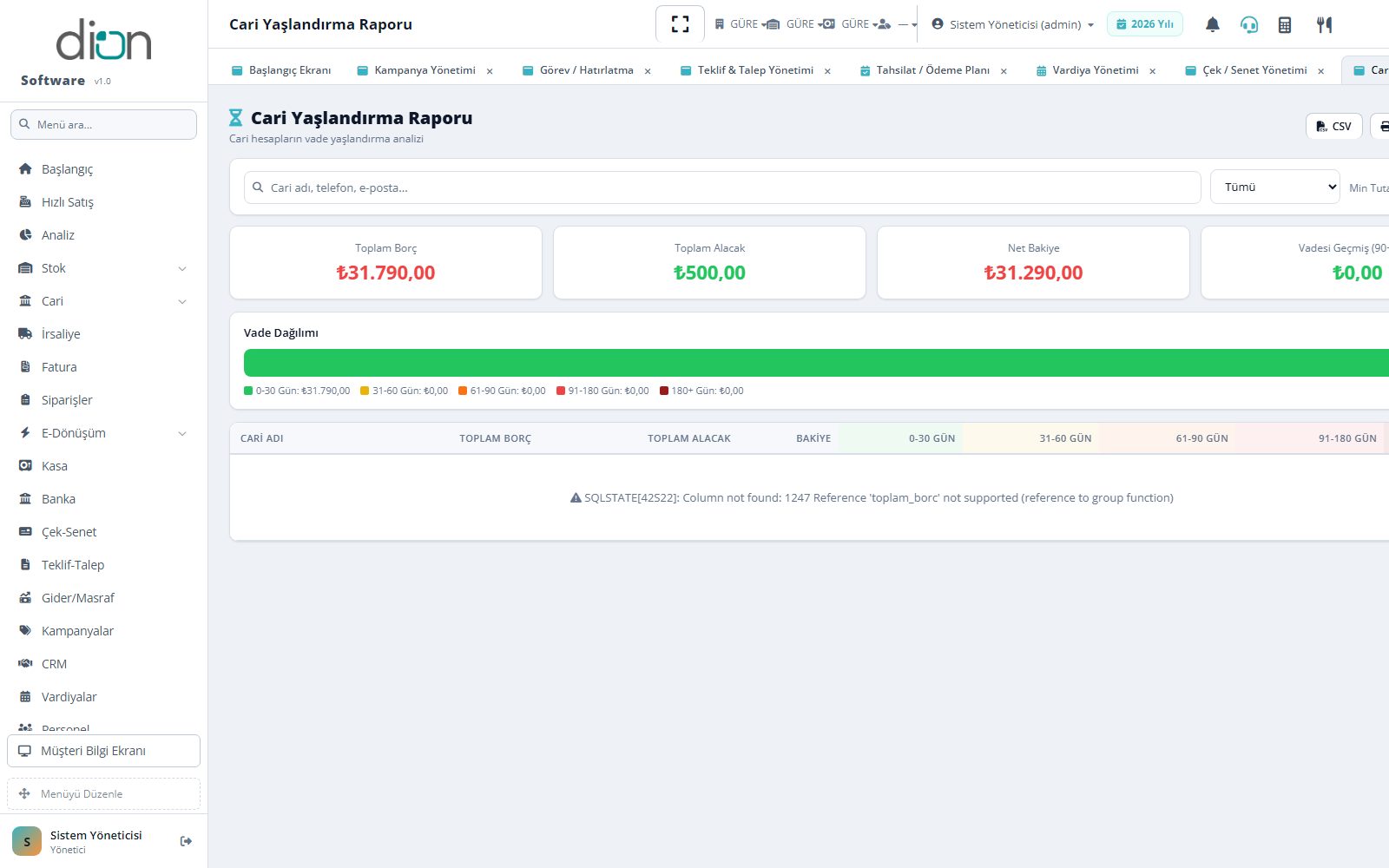Open the GÜRE dropdown beside the building icon

pyautogui.click(x=741, y=24)
